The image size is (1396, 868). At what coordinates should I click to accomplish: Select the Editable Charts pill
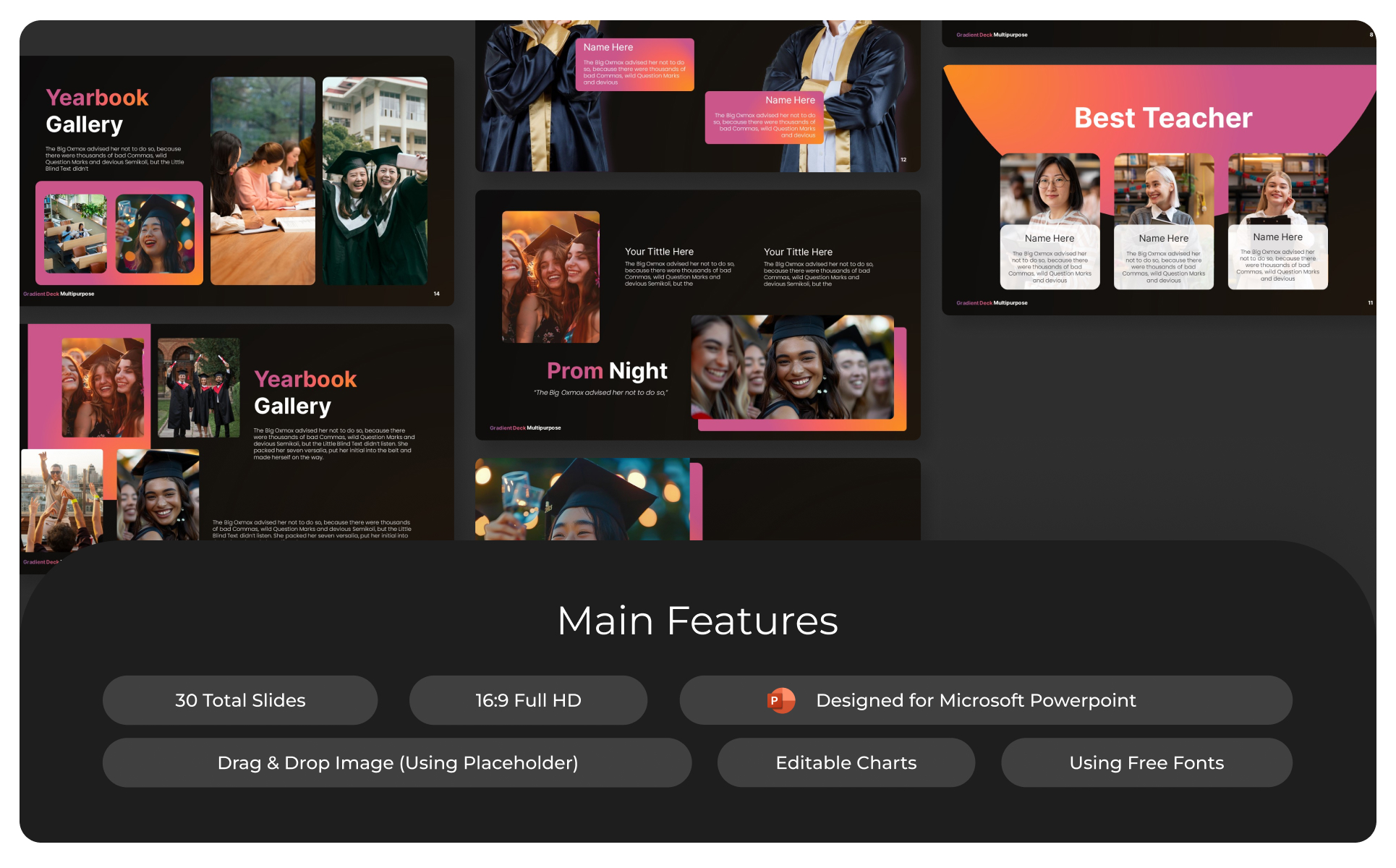pos(846,762)
